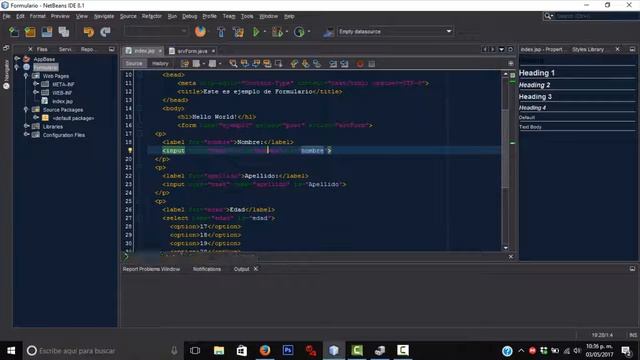Toggle Bookmark editor toolbar icon
The width and height of the screenshot is (640, 360).
point(317,64)
